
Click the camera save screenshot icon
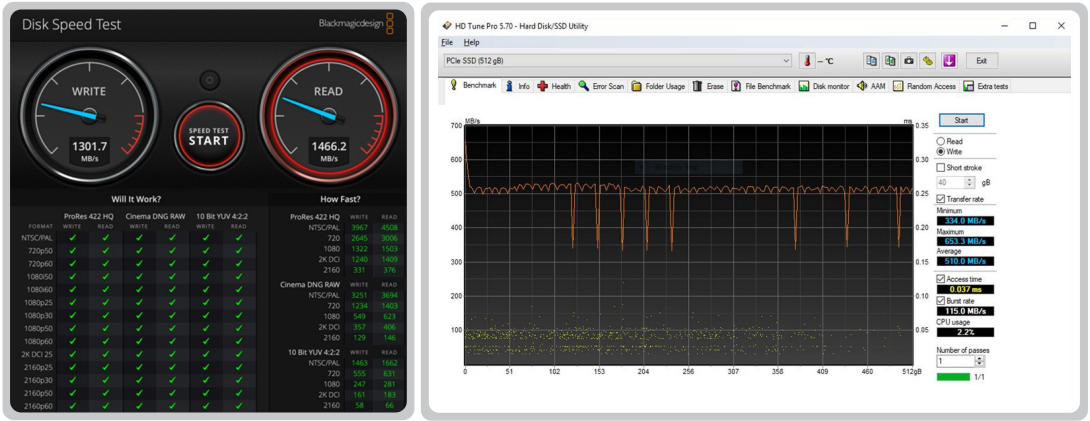[x=909, y=60]
